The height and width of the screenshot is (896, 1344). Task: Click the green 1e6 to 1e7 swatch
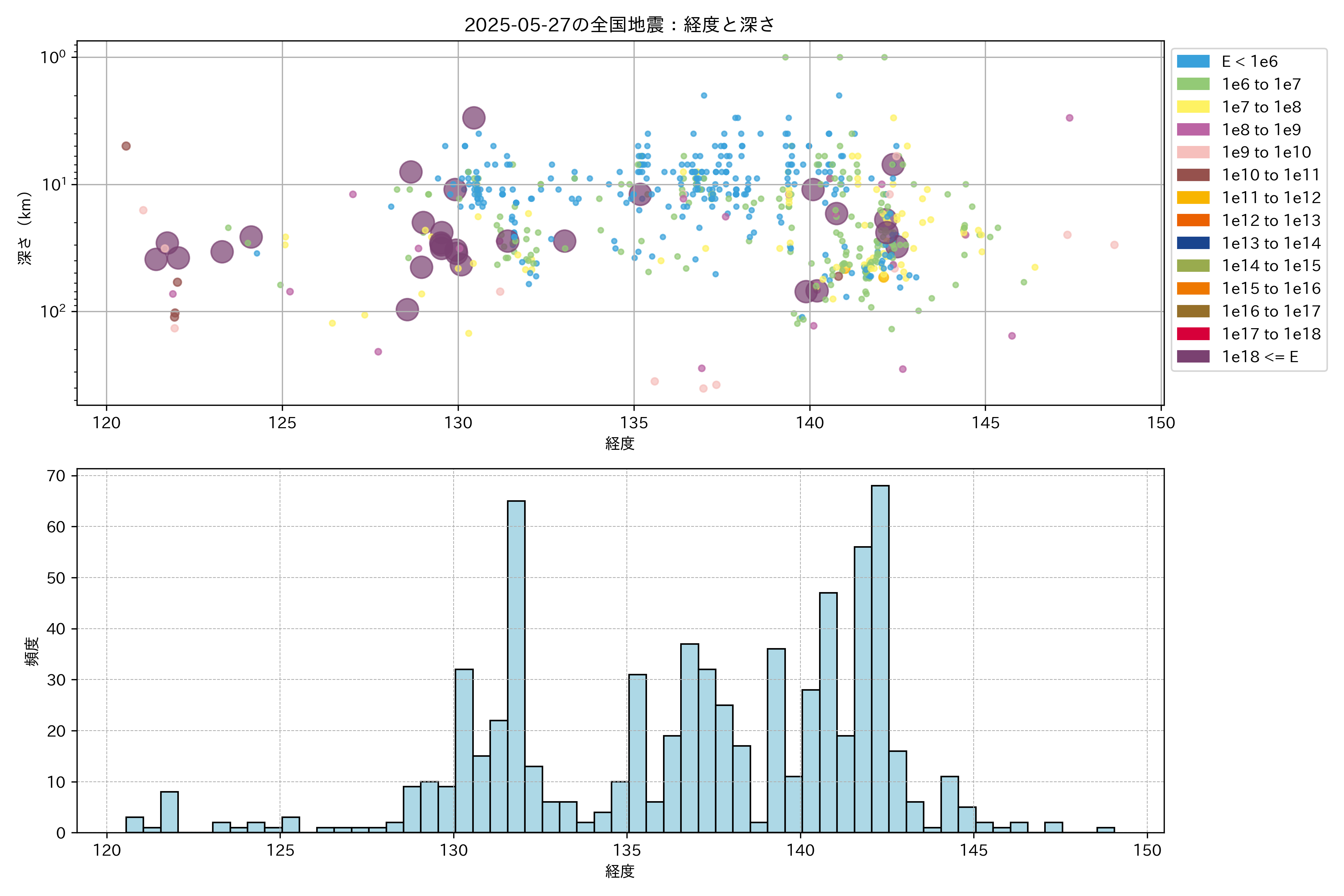1192,85
